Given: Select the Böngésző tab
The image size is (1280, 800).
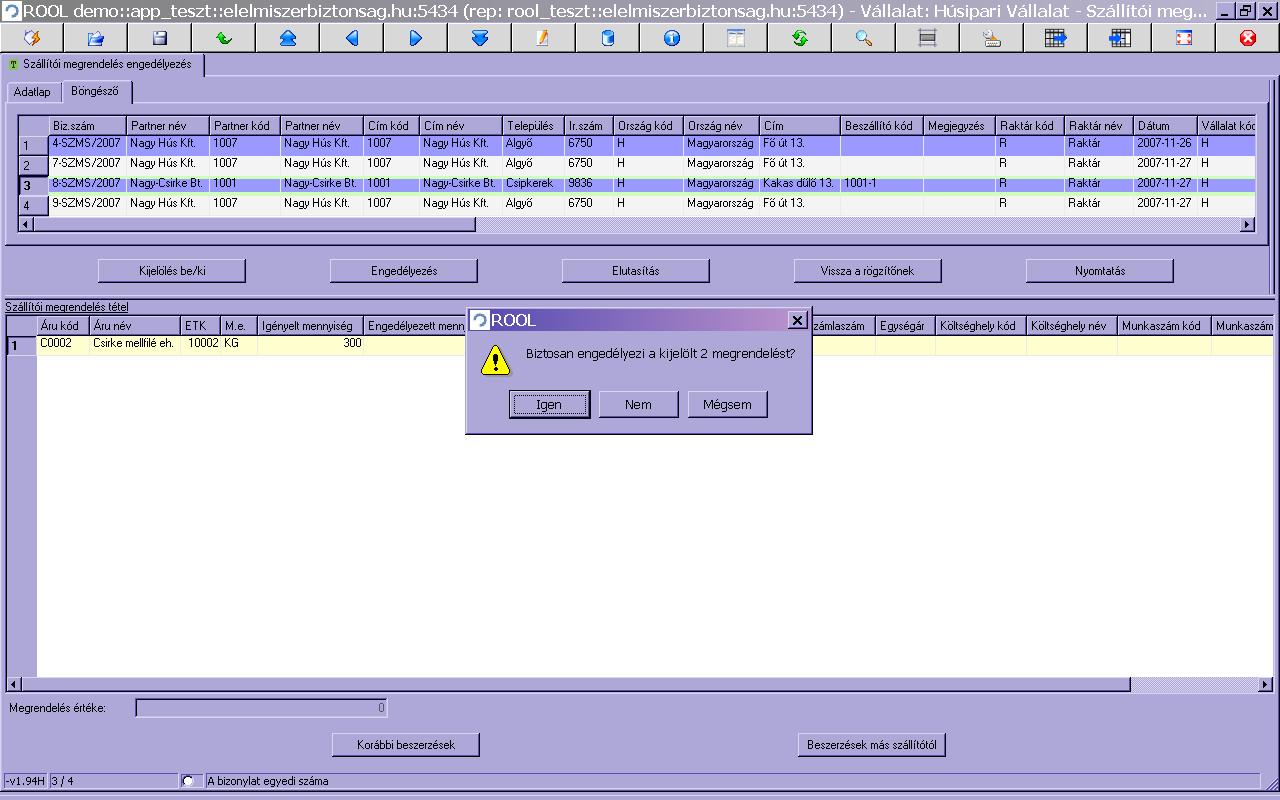Looking at the screenshot, I should (95, 91).
